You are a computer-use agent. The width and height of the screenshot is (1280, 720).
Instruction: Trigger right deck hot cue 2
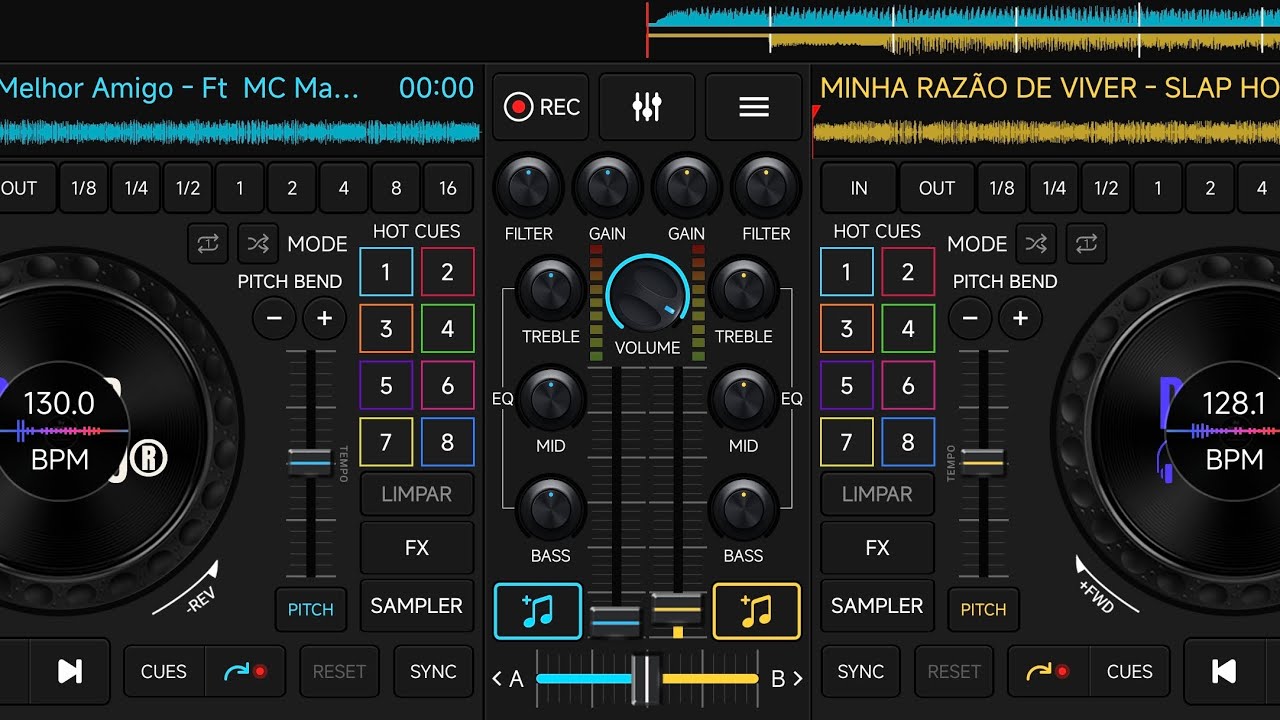[908, 272]
